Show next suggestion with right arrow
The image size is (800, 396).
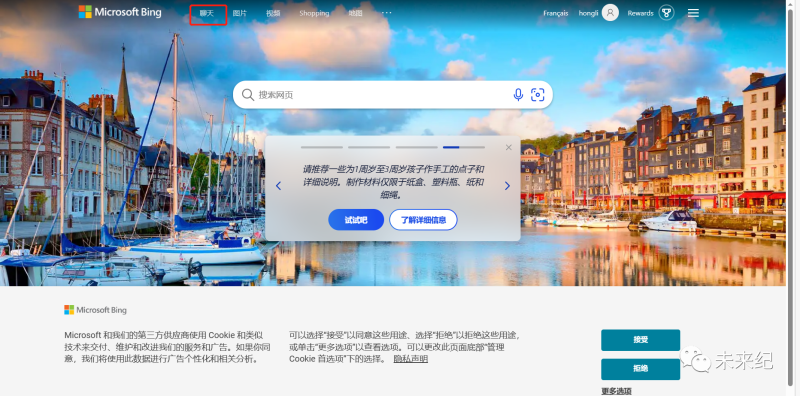point(507,186)
